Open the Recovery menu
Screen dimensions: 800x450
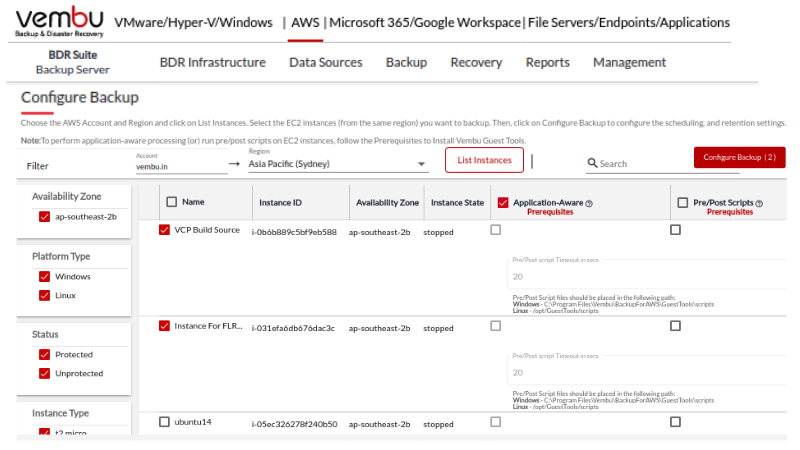pos(476,62)
